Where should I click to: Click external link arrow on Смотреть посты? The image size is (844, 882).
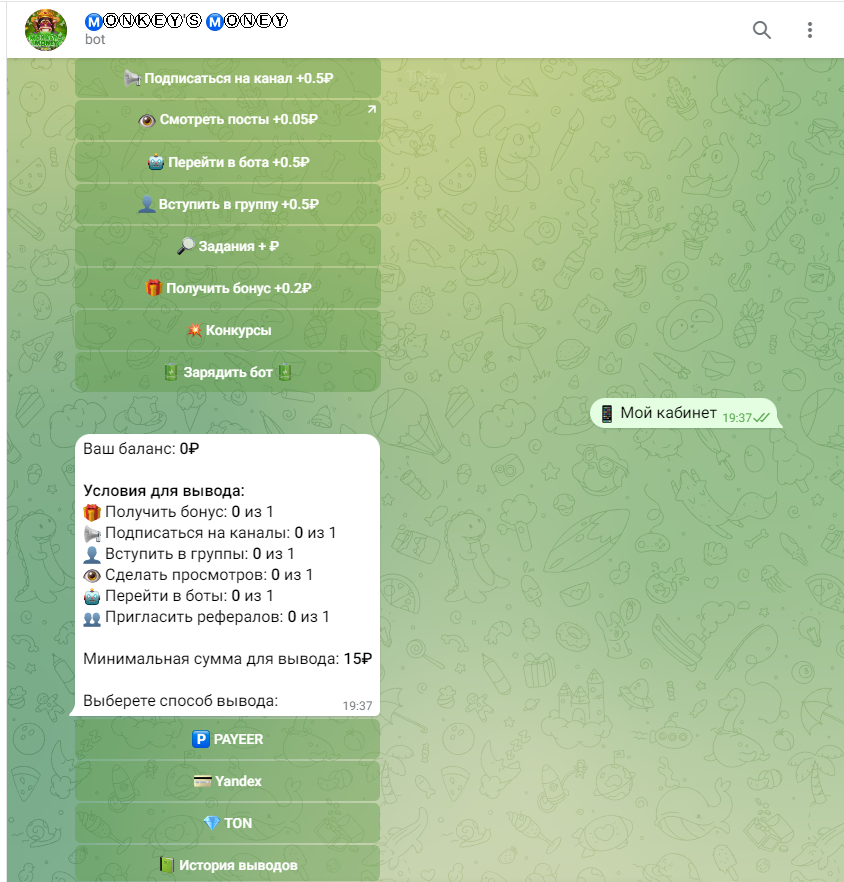[371, 109]
